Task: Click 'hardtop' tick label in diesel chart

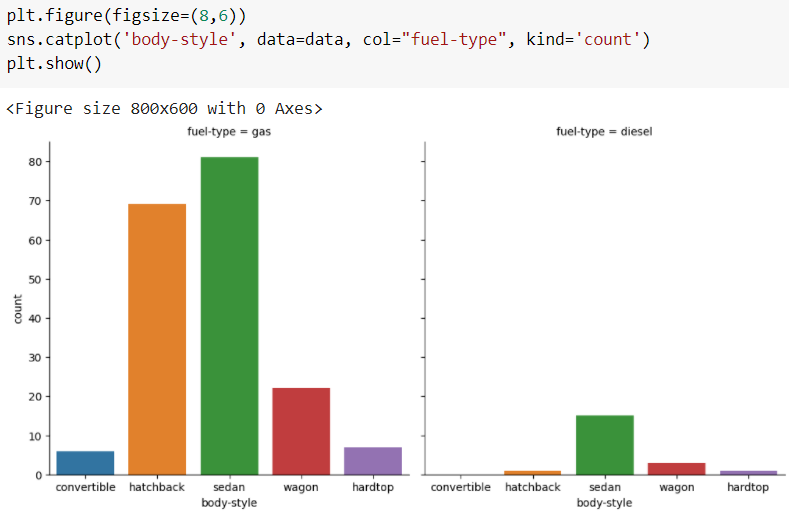Action: (748, 487)
